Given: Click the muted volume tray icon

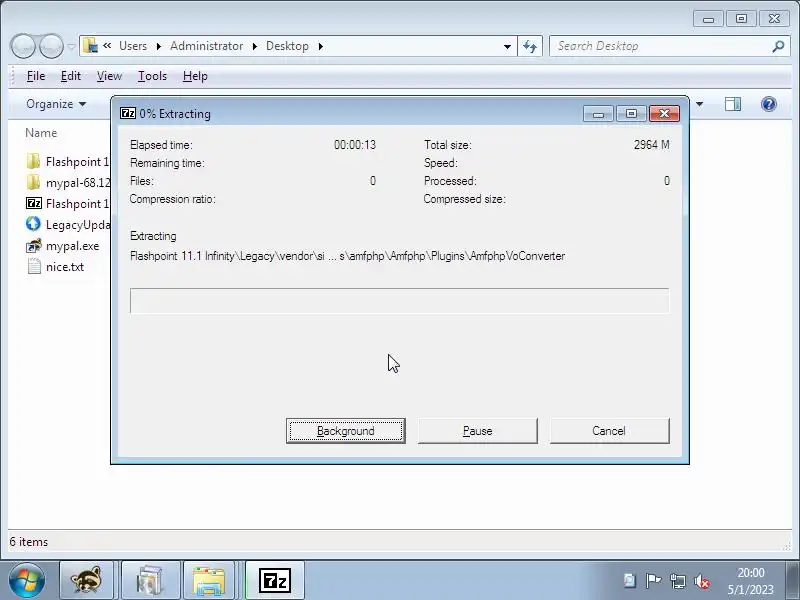Looking at the screenshot, I should tap(702, 581).
